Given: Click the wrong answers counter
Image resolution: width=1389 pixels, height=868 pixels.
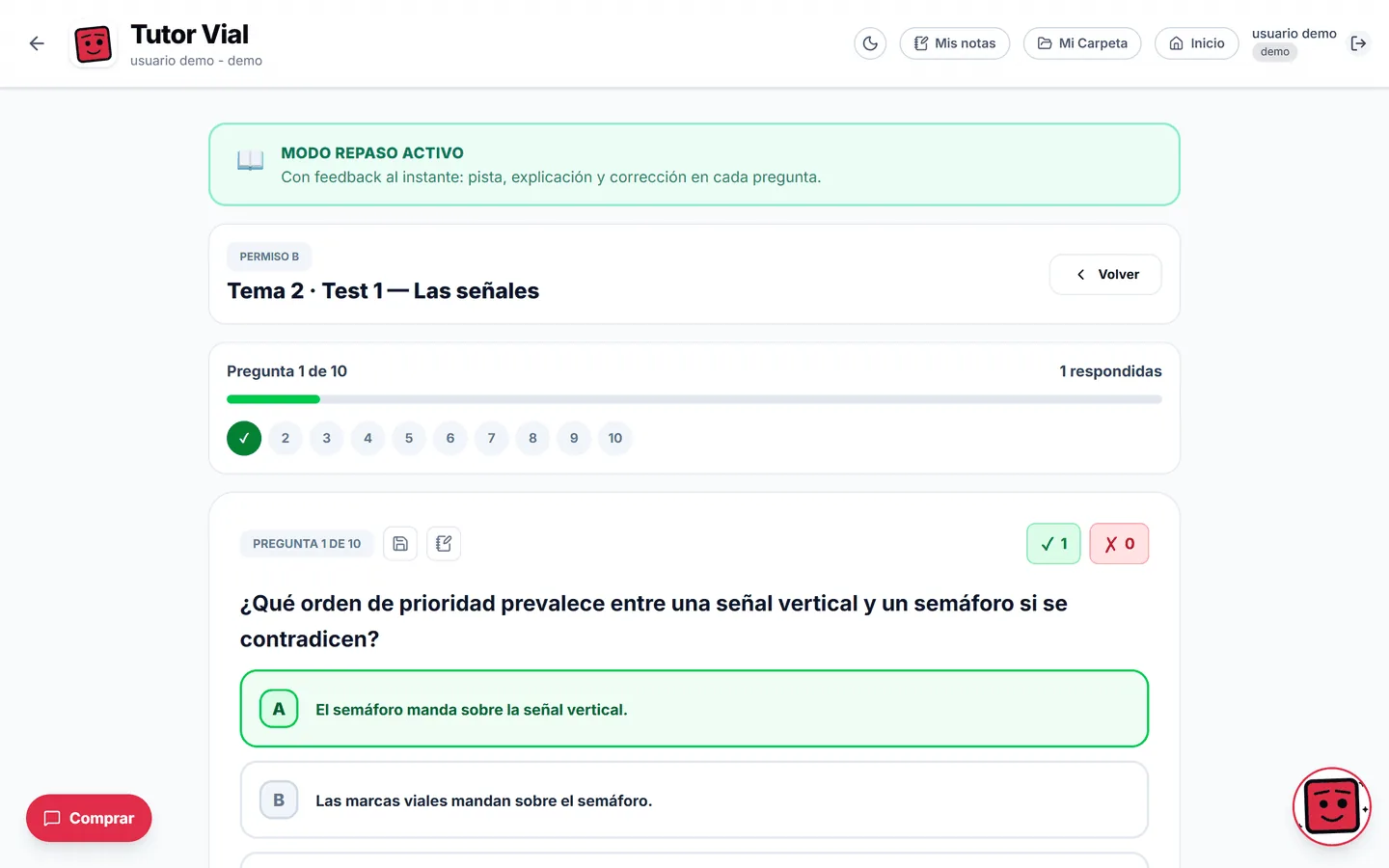Looking at the screenshot, I should (x=1119, y=544).
